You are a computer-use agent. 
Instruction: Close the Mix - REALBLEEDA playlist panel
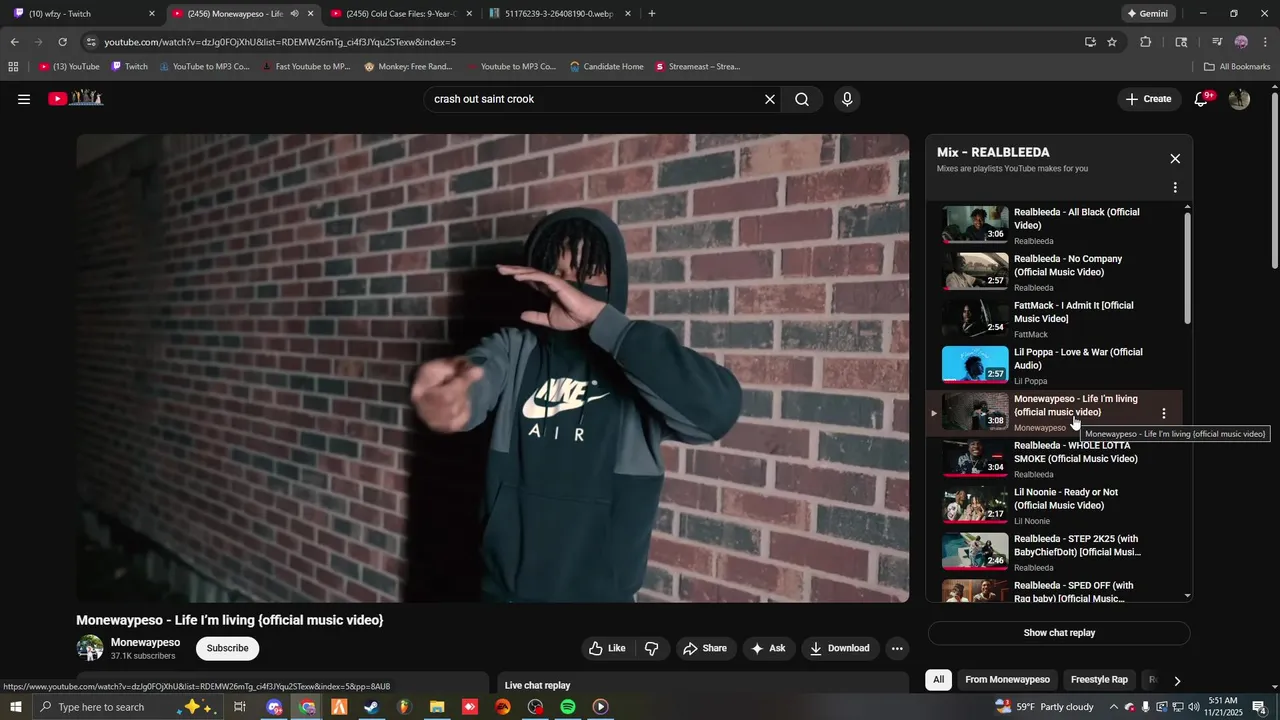coord(1175,158)
